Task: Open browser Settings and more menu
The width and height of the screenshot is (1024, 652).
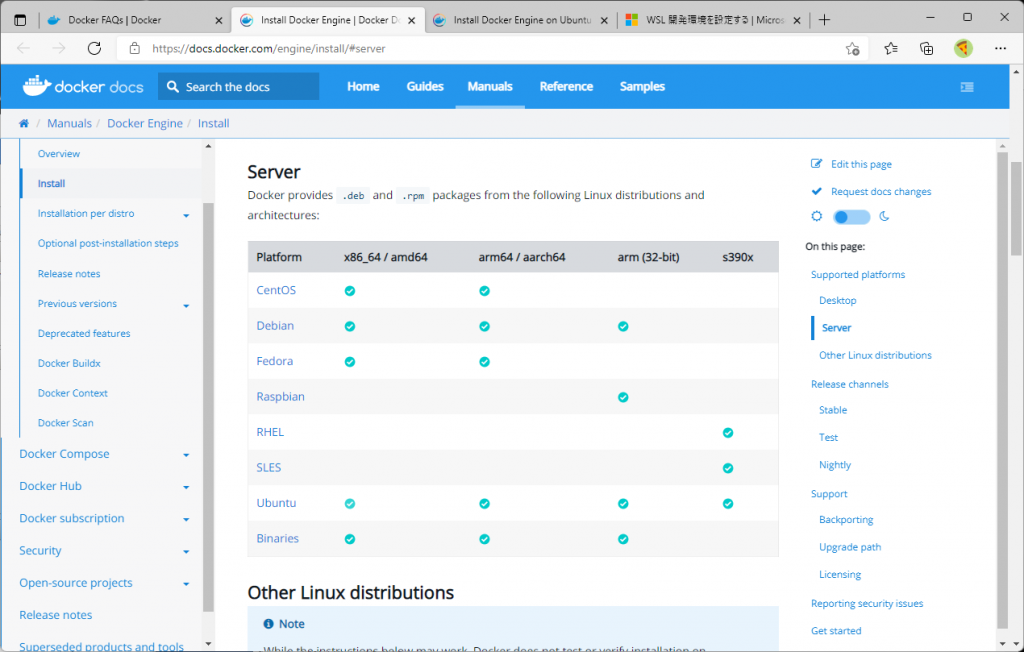Action: click(1000, 48)
